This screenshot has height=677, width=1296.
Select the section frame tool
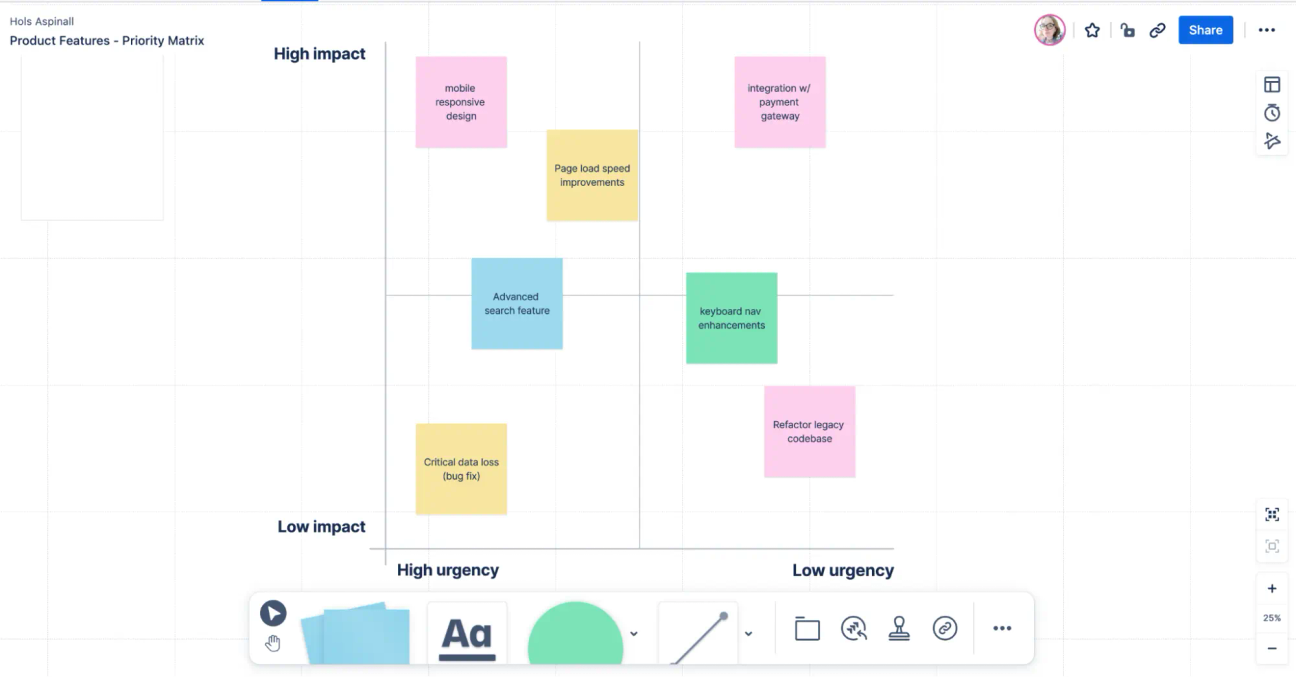tap(807, 628)
